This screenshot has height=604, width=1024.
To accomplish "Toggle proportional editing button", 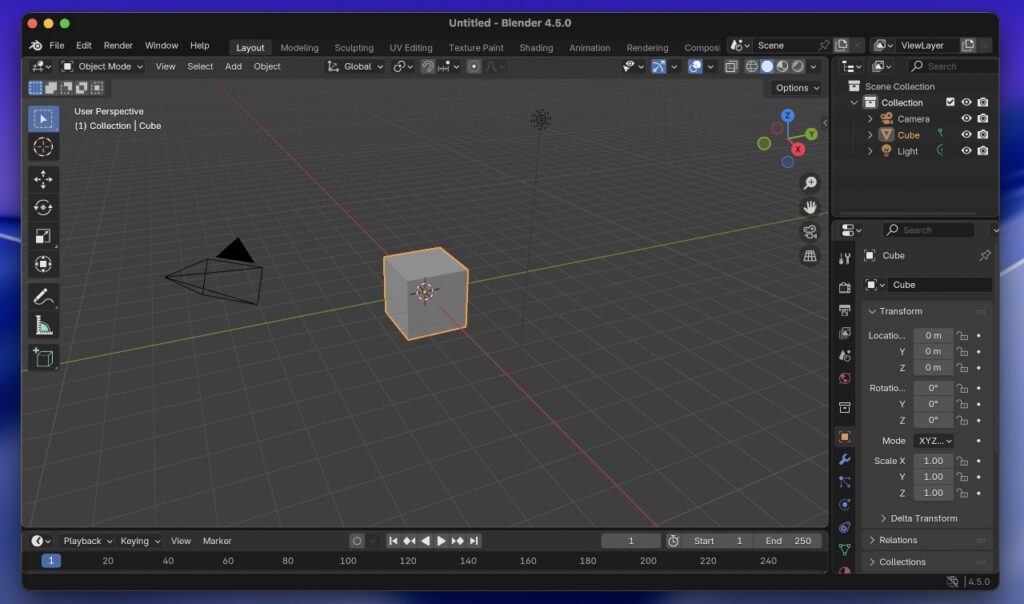I will click(473, 67).
